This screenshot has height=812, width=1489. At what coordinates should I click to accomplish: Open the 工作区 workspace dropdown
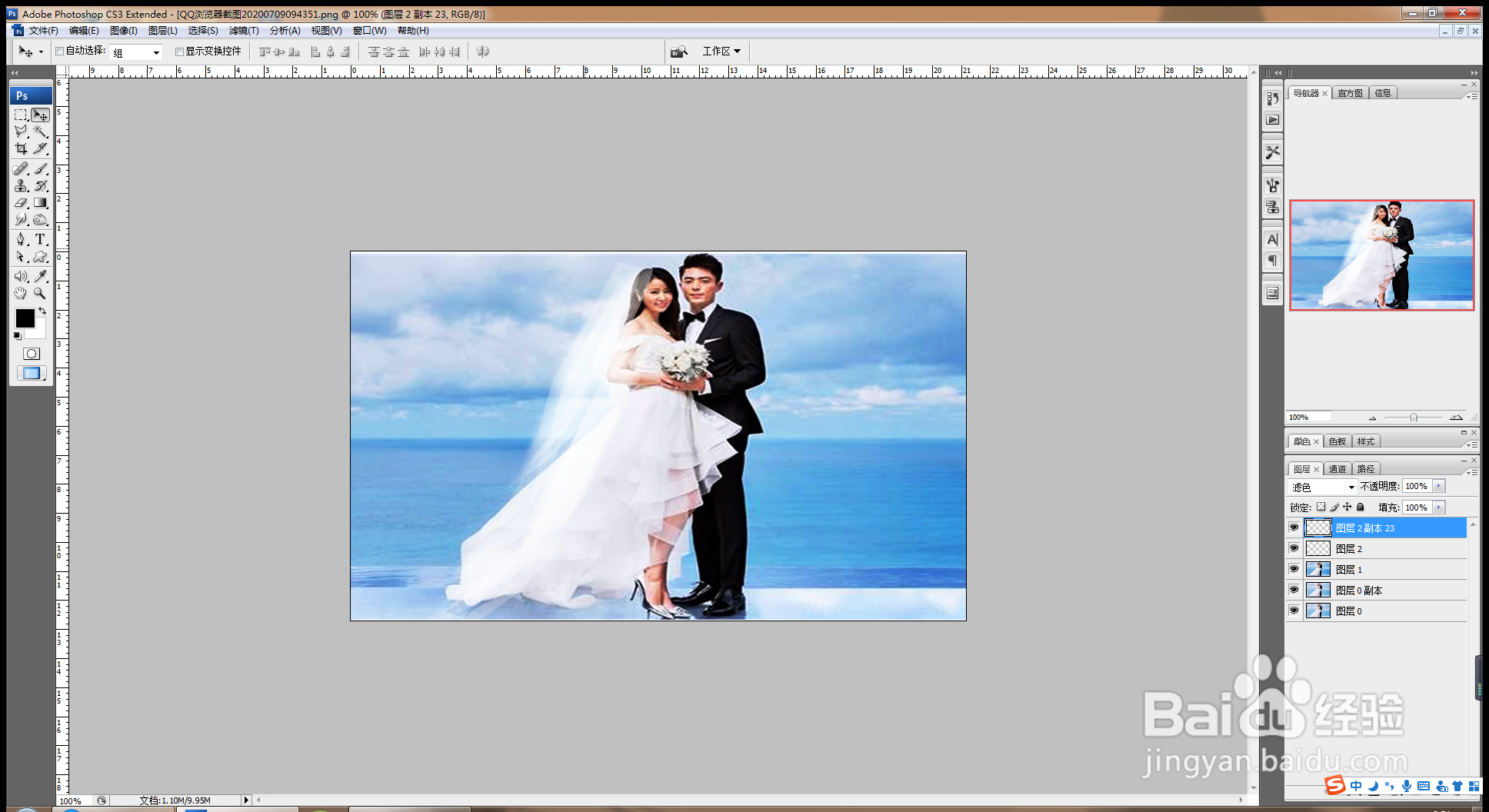pyautogui.click(x=721, y=52)
